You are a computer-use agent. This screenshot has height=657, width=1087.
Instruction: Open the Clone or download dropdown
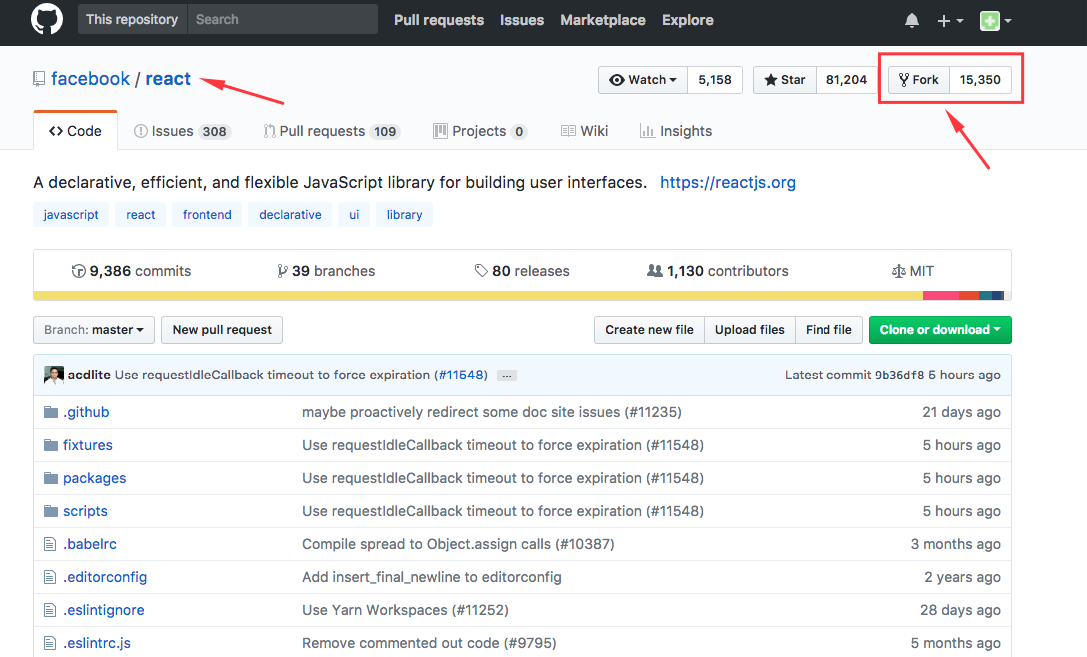coord(940,330)
